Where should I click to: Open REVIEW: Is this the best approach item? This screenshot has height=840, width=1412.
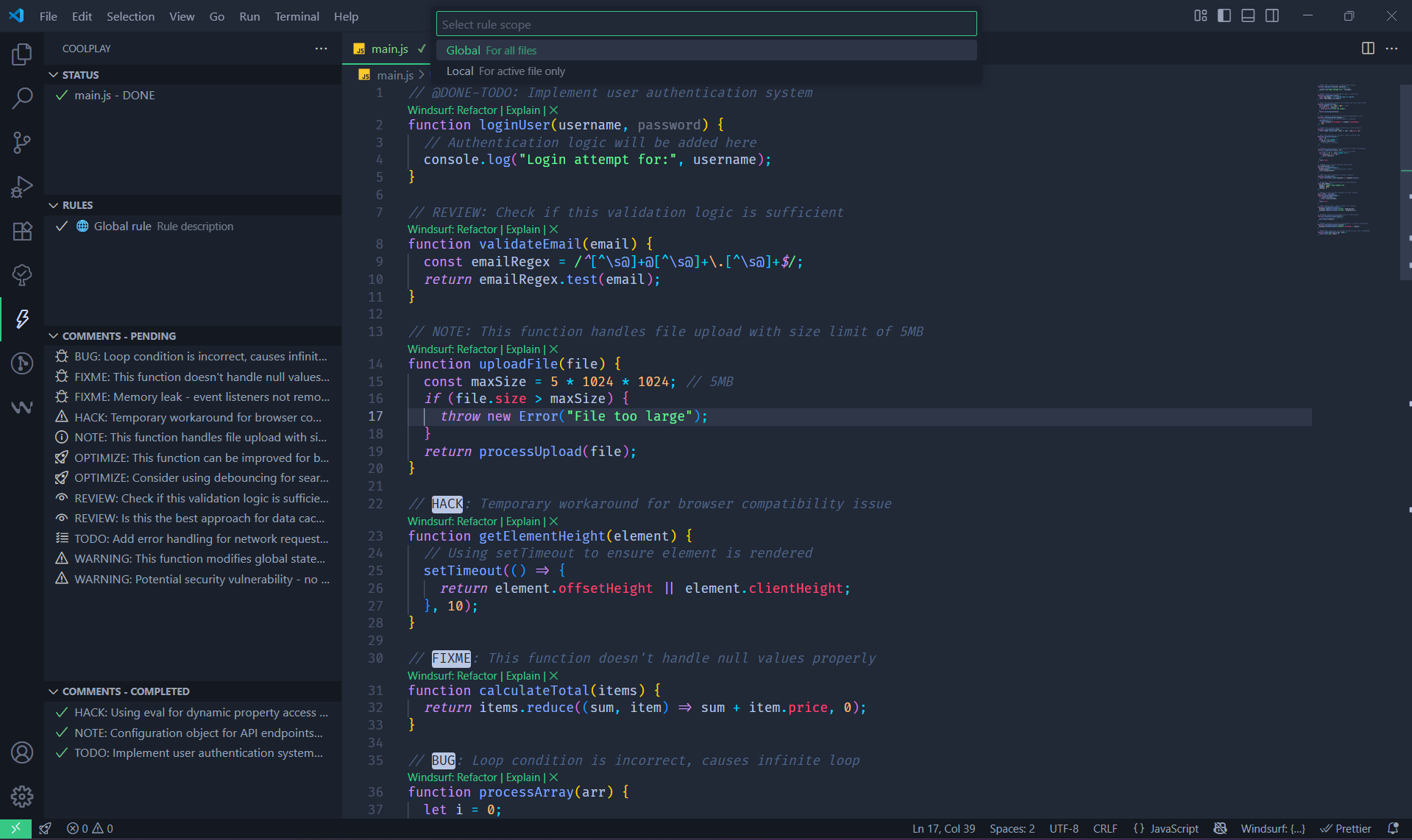coord(193,519)
